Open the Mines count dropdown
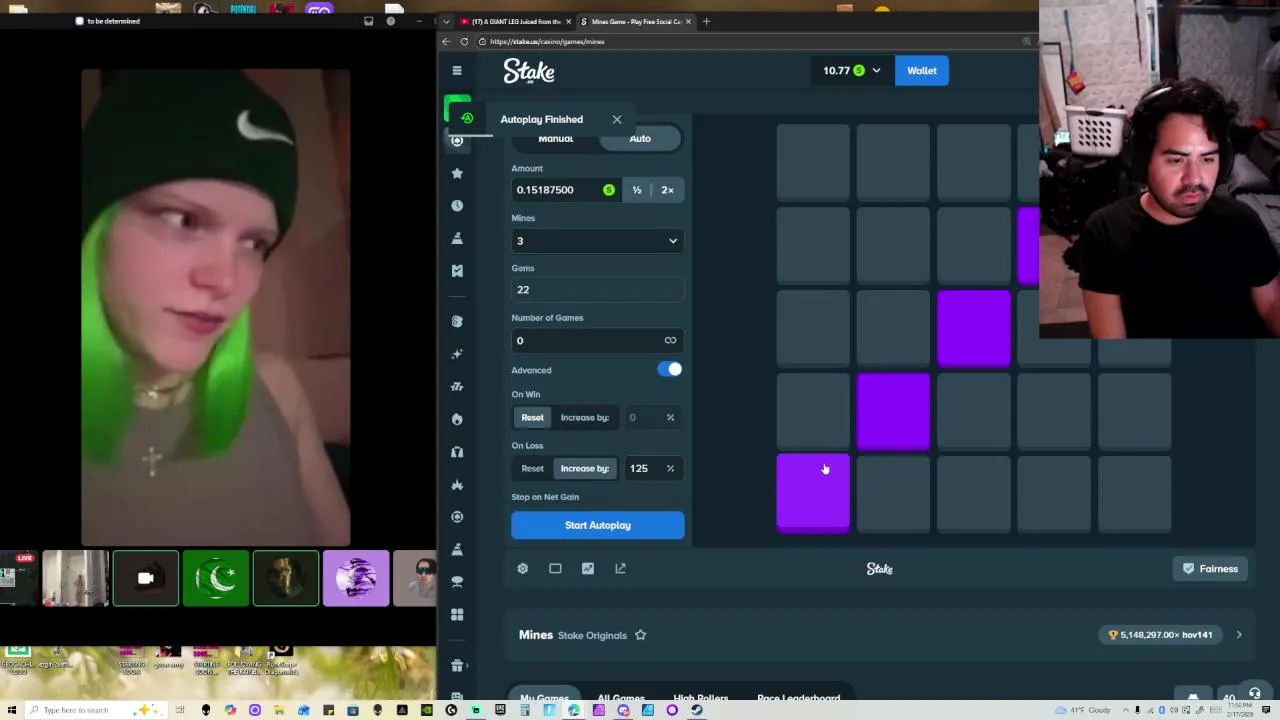1280x720 pixels. 598,241
